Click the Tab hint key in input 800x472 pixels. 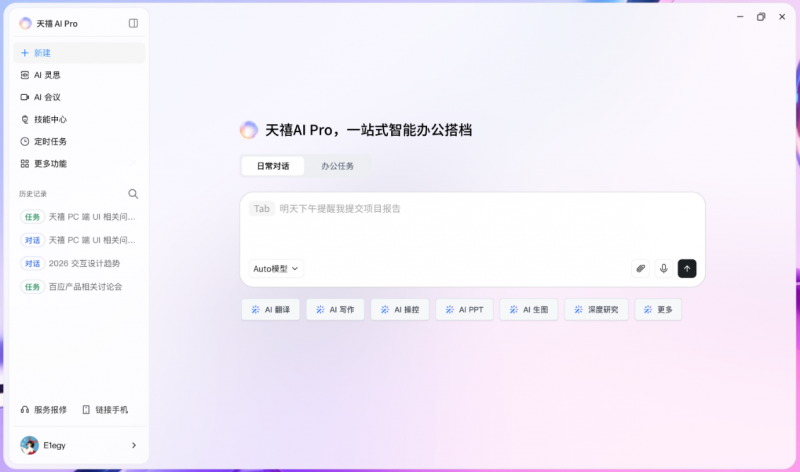[262, 209]
